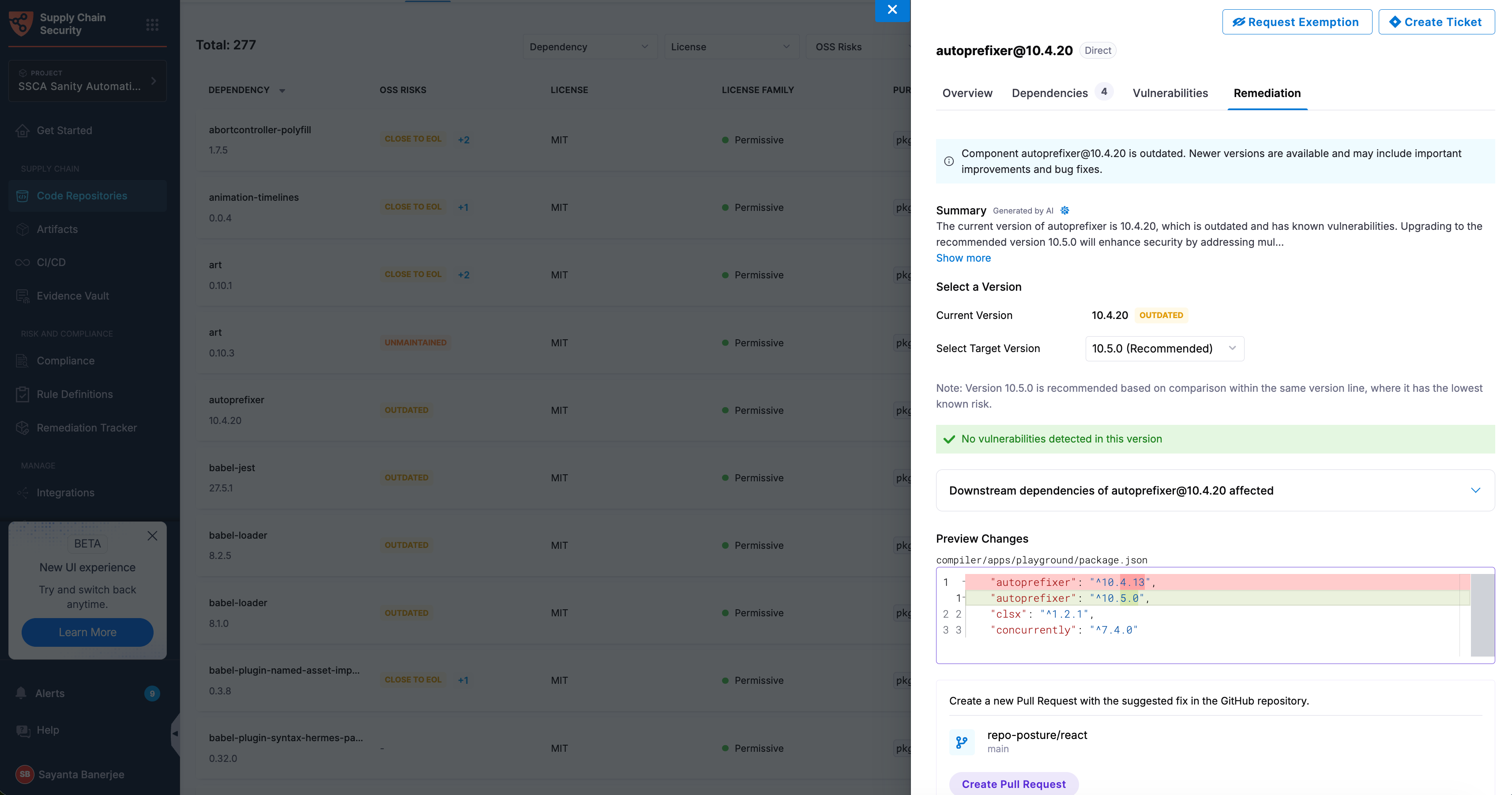Expand Downstream dependencies of autoprefixer section
Viewport: 1512px width, 795px height.
[x=1215, y=491]
